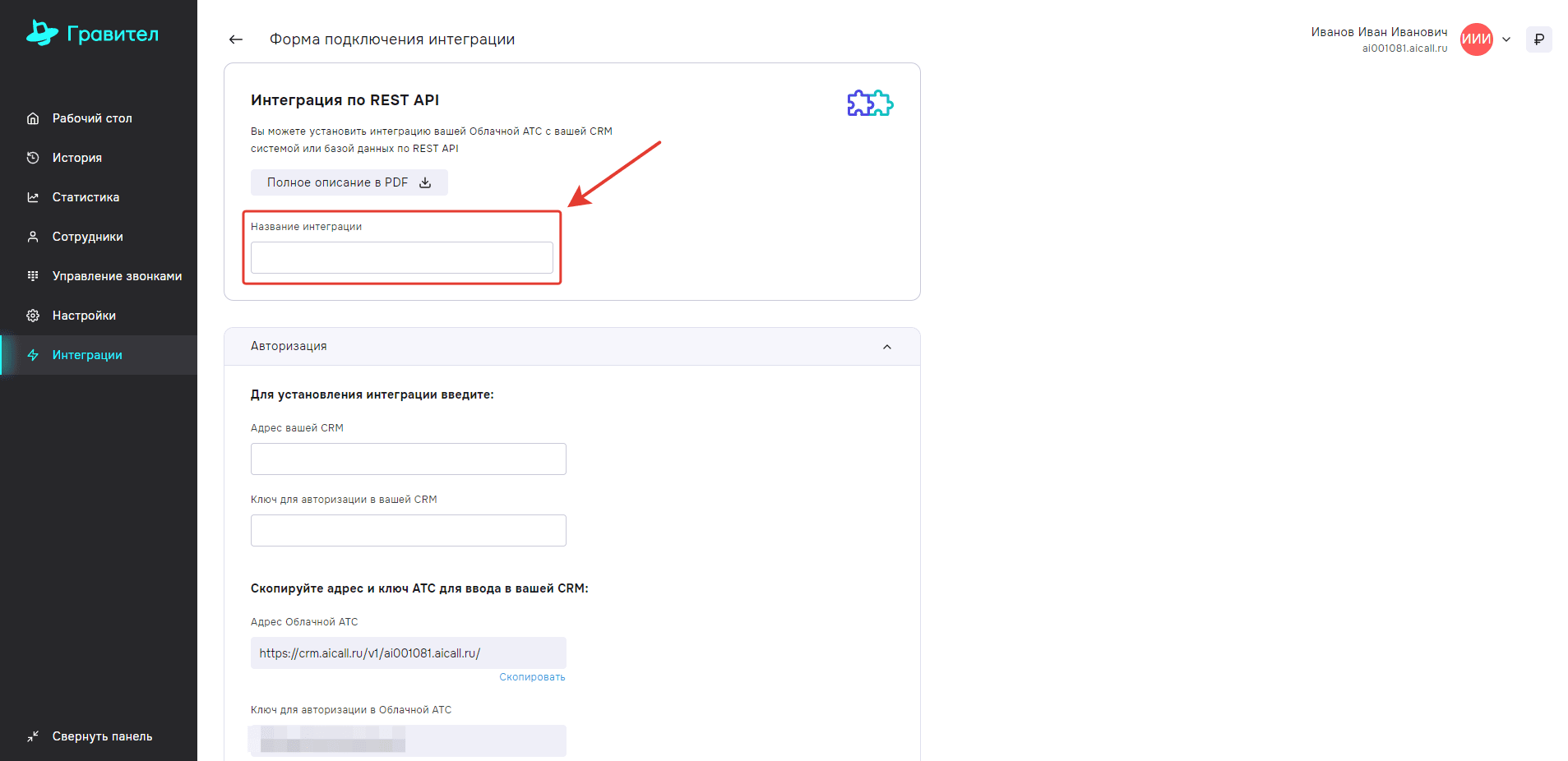Click the home icon for Рабочий стол

(x=33, y=118)
